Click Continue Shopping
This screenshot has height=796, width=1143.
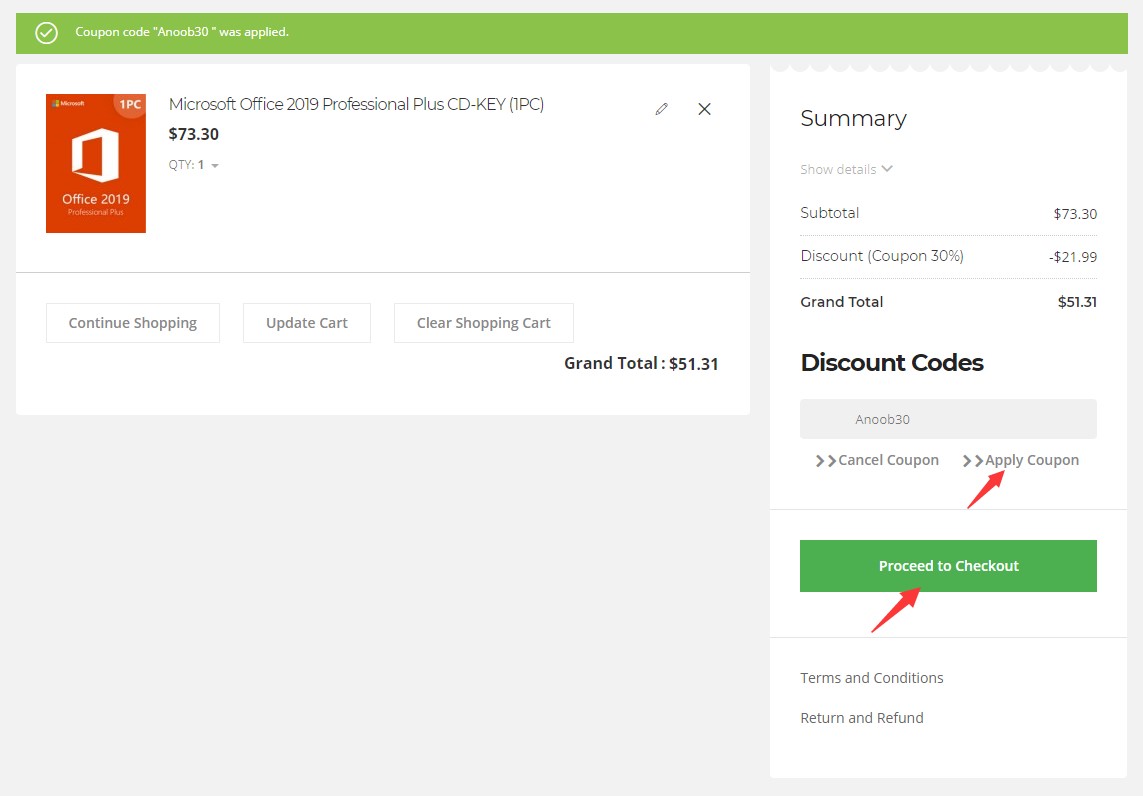coord(132,322)
